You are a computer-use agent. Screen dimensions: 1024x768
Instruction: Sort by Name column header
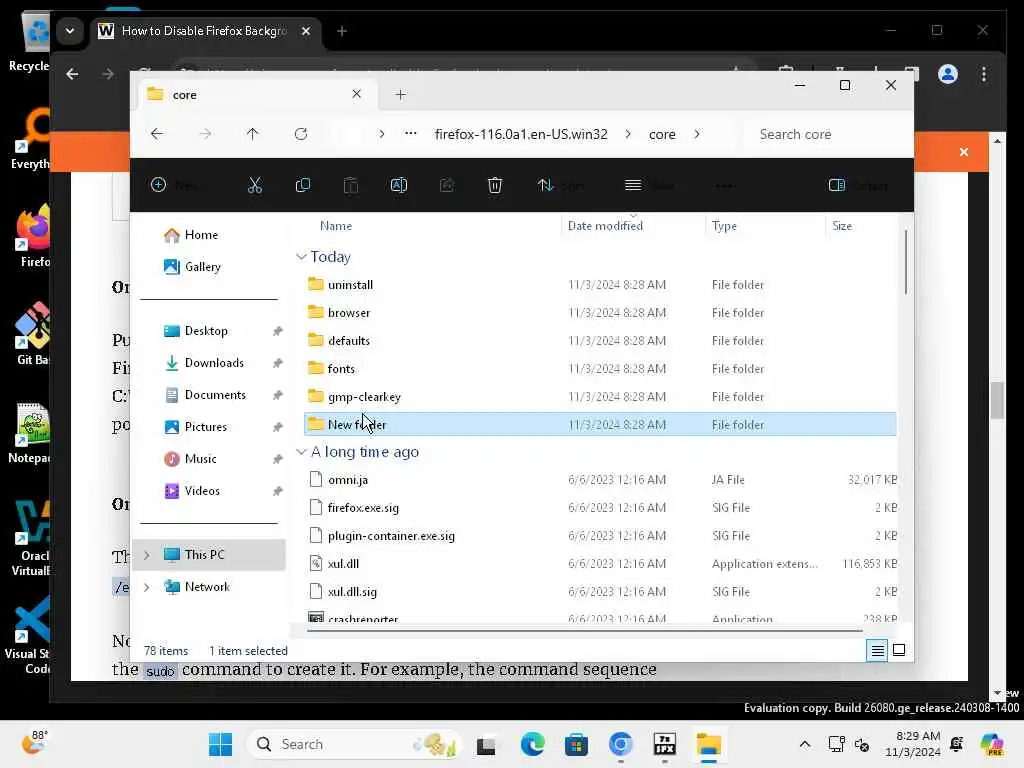point(336,226)
